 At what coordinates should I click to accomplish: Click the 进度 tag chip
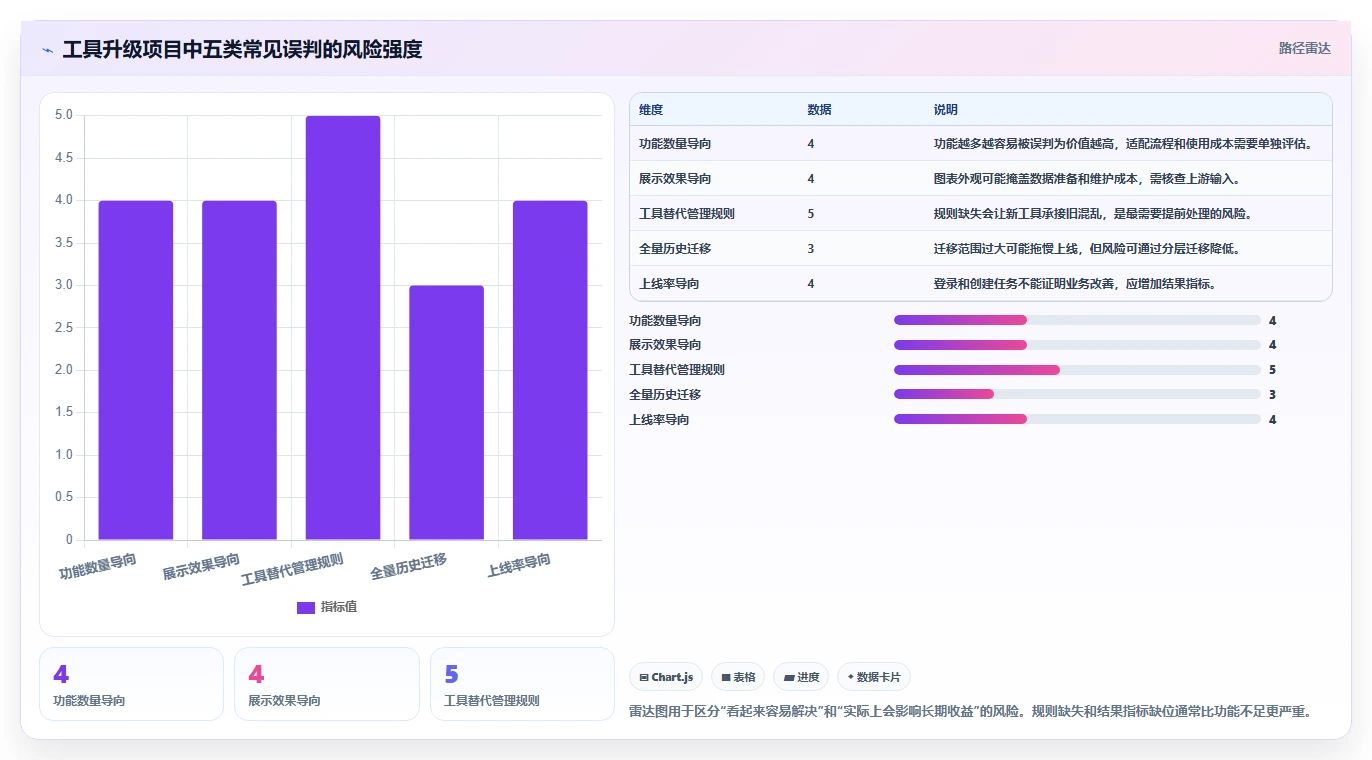801,677
